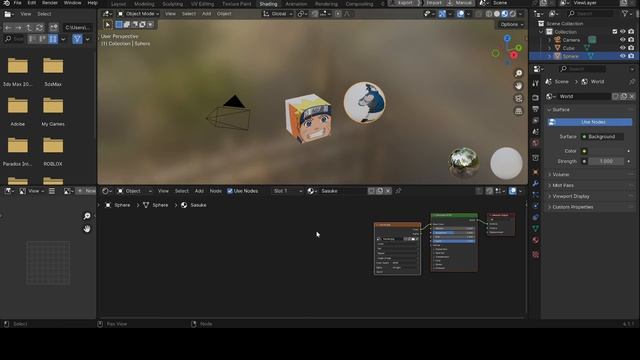This screenshot has height=360, width=640.
Task: Select Material Preview shading mode icon
Action: point(504,14)
